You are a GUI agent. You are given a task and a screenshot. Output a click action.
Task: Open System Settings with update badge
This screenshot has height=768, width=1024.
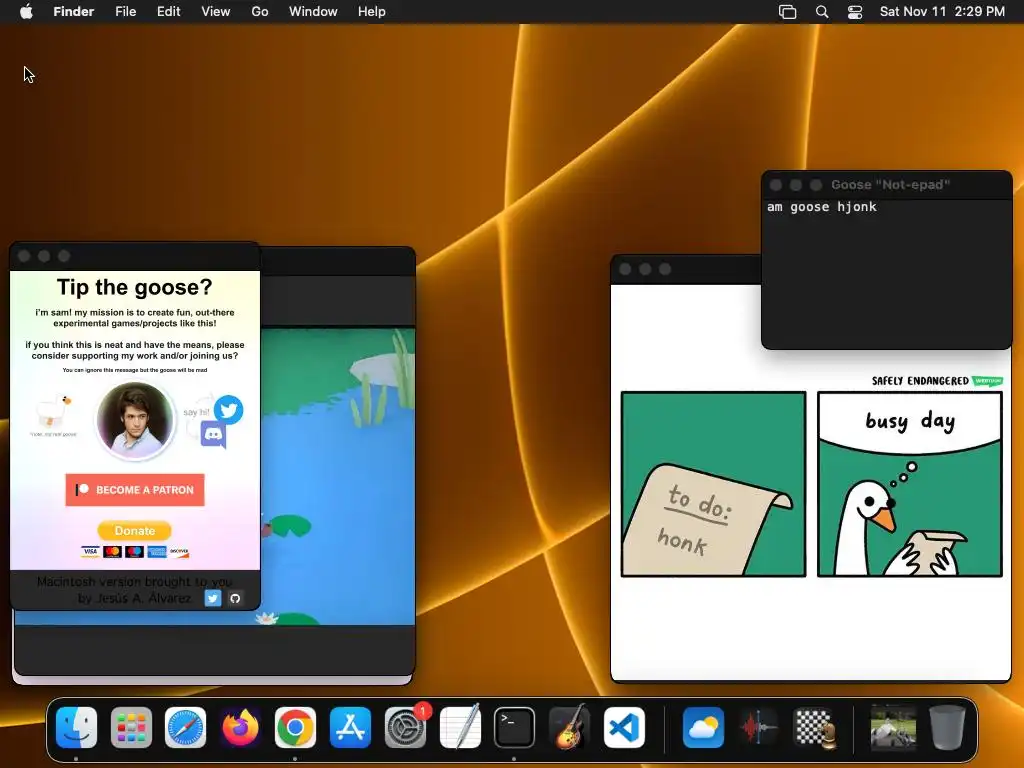point(405,727)
